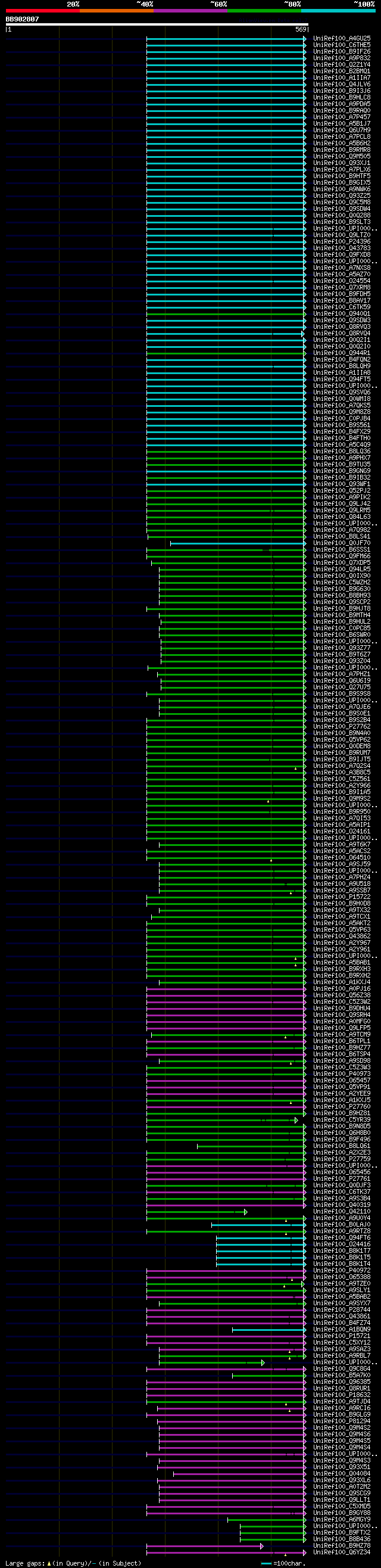The width and height of the screenshot is (381, 1568).
Task: Click the UniRef100_B9SLT3 label
Action: 342,222
